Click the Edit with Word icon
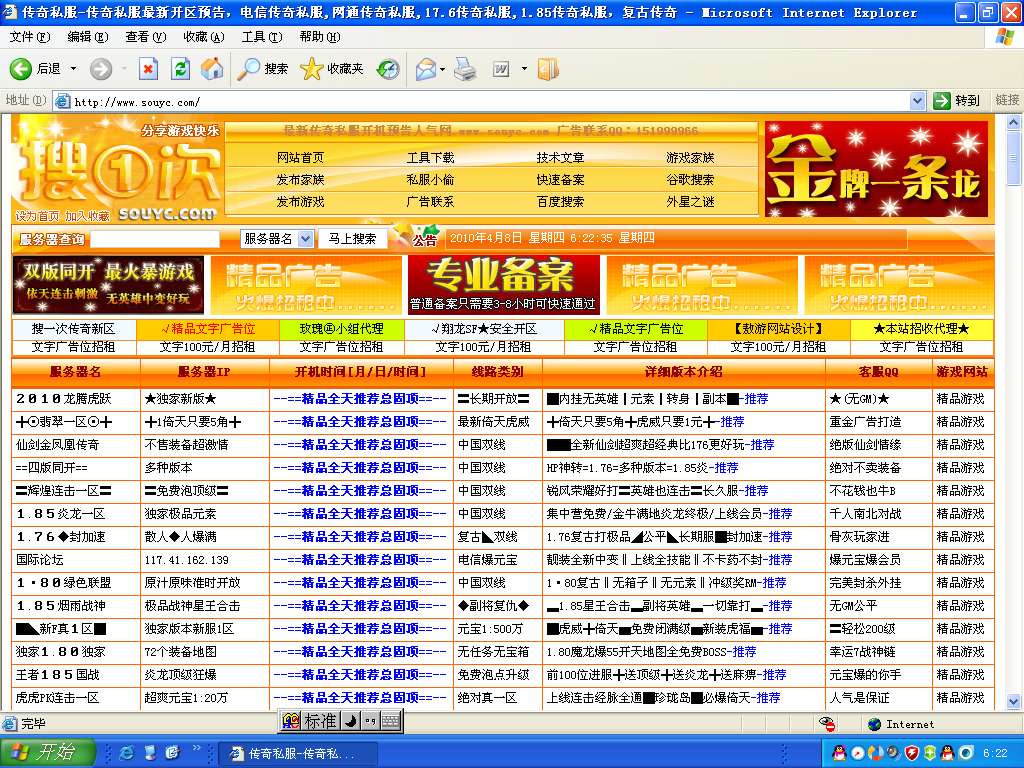This screenshot has height=768, width=1024. coord(499,69)
